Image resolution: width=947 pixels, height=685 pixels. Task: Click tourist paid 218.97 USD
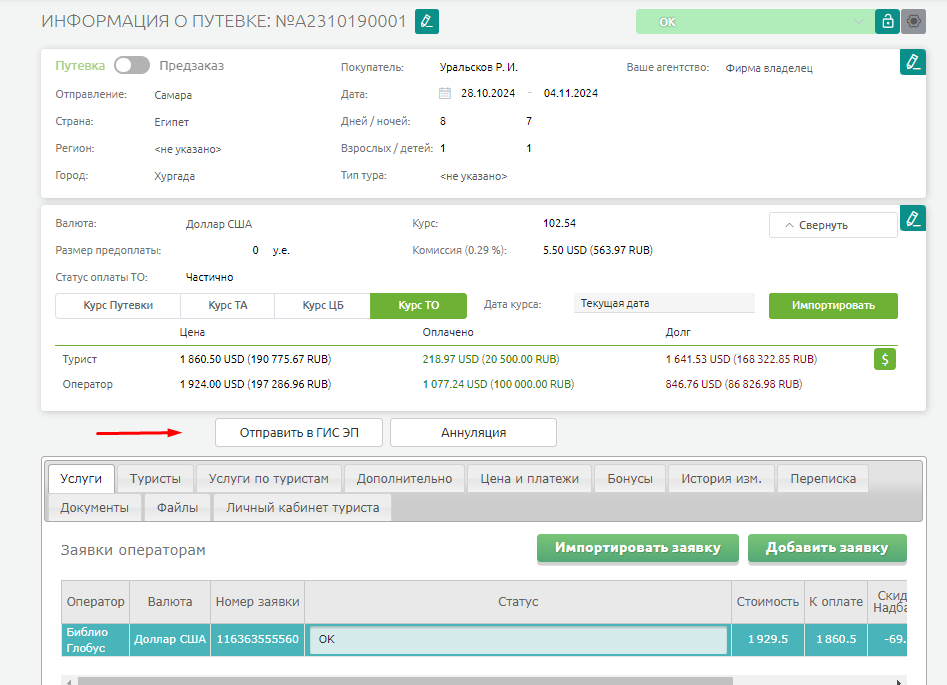491,359
